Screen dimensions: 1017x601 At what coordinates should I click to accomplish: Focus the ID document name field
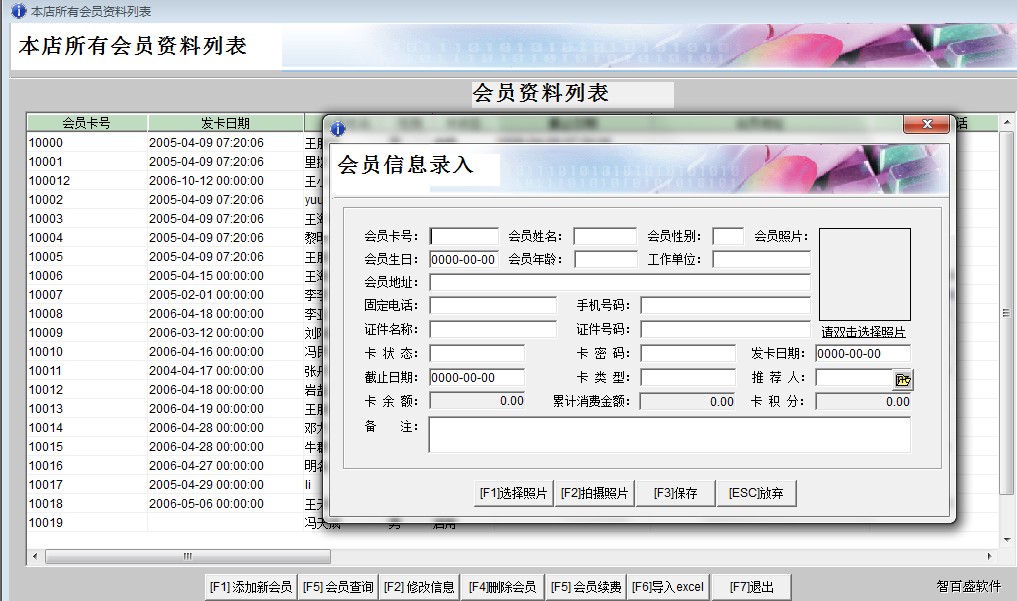tap(493, 329)
